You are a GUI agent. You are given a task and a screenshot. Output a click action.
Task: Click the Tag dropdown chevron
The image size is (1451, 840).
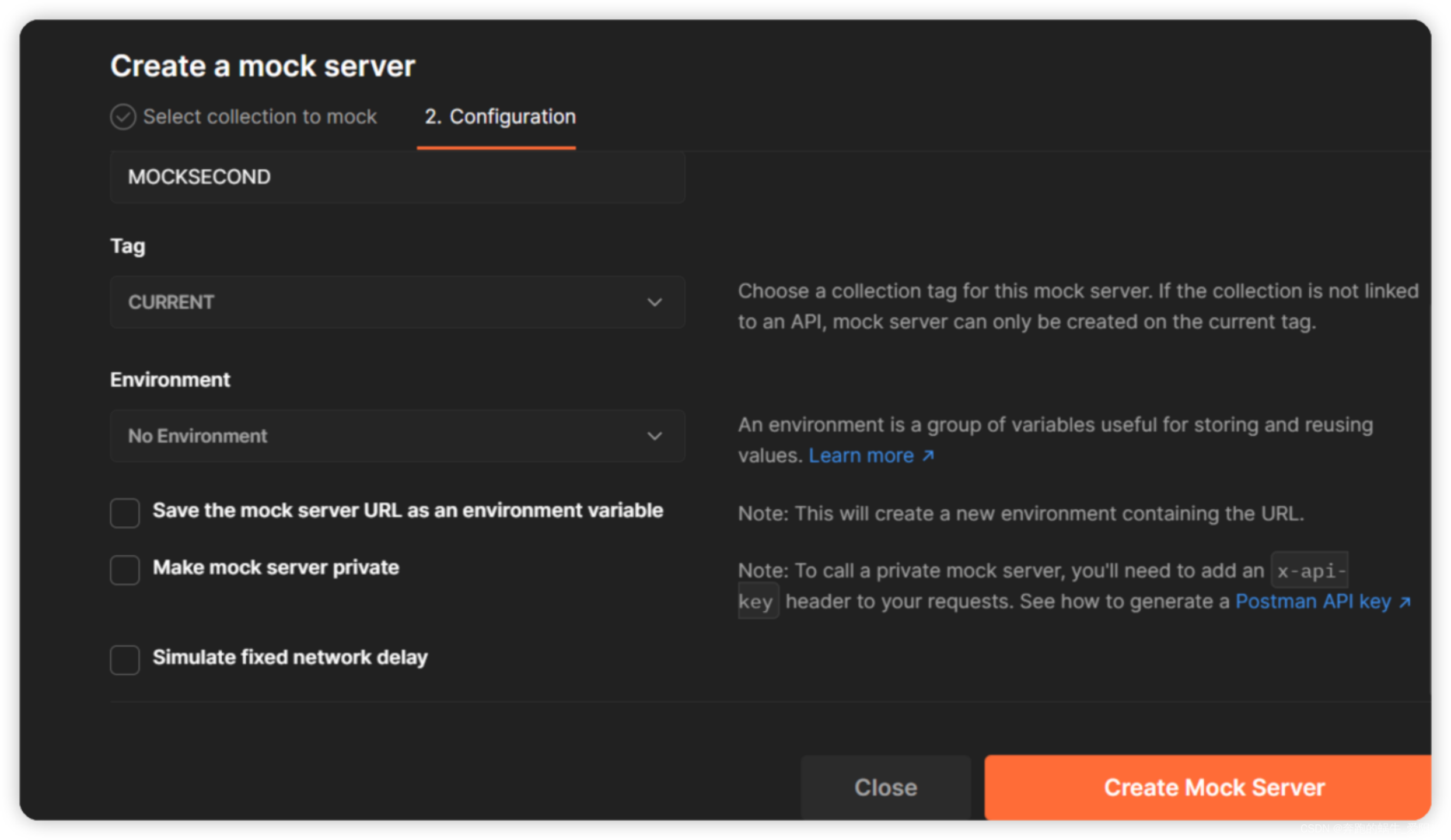pos(655,302)
